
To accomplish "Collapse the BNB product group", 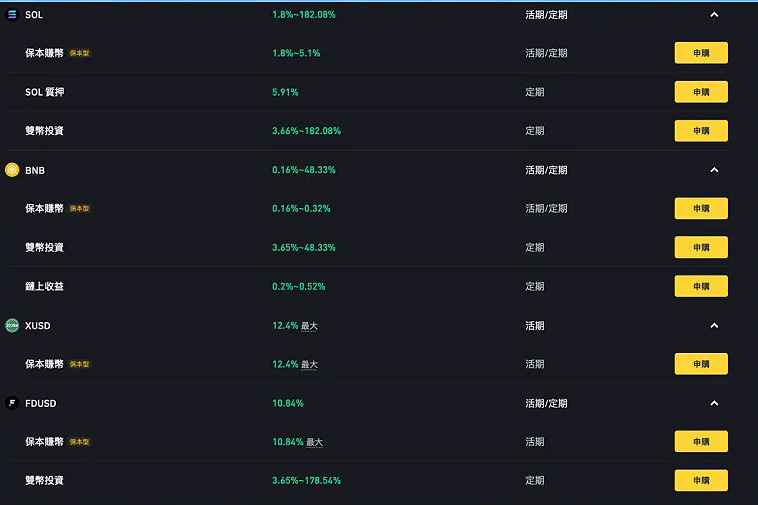I will 714,170.
